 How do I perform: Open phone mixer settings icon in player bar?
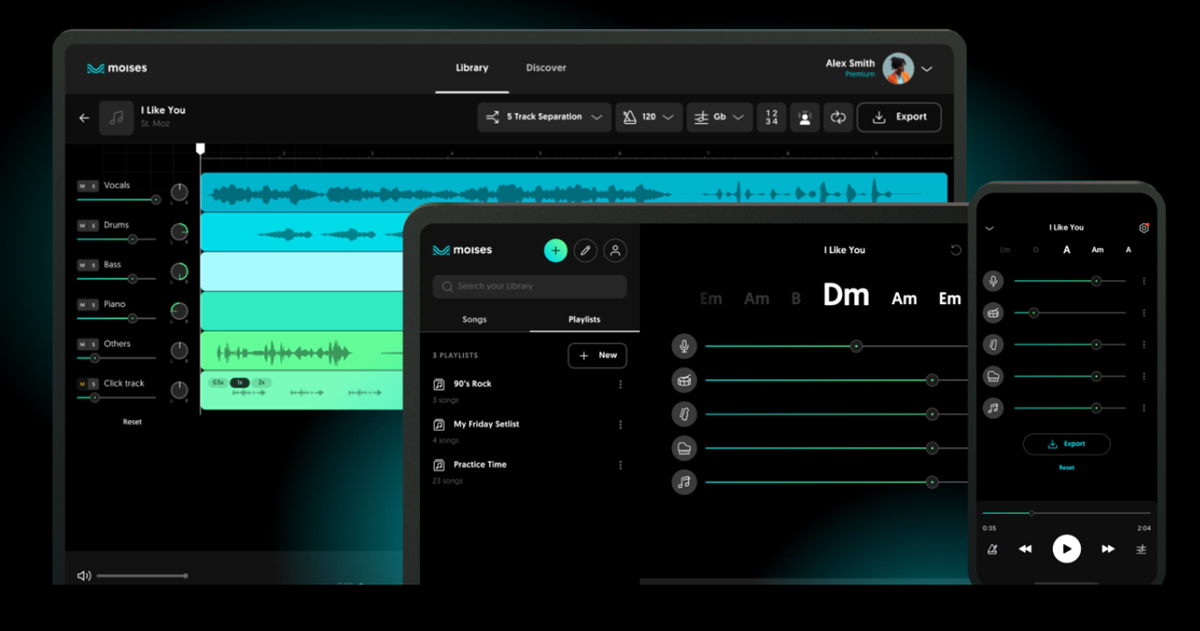(1141, 549)
